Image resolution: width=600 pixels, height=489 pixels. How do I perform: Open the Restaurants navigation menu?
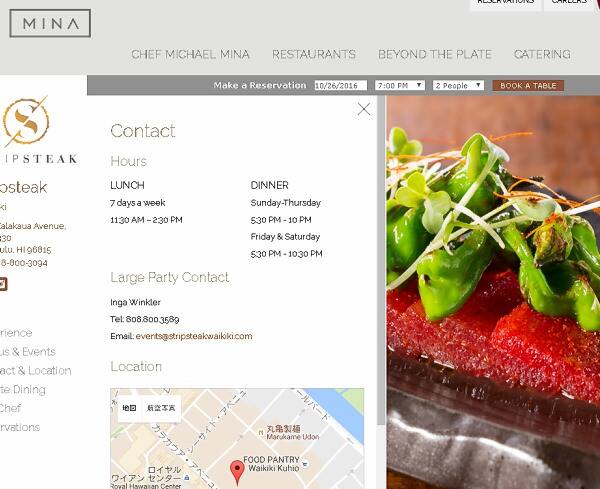314,54
